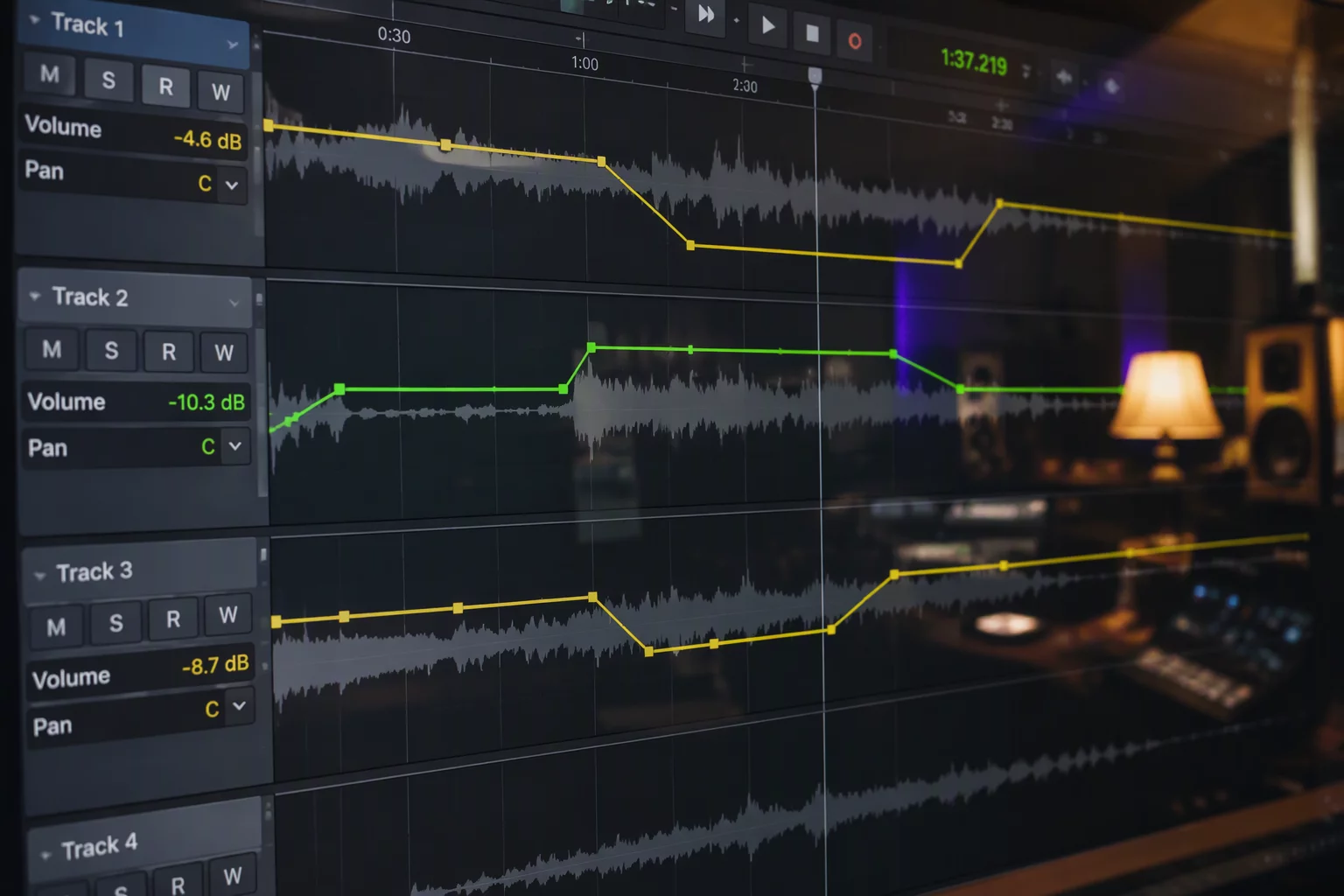Toggle the W button on Track 4
The height and width of the screenshot is (896, 1344).
pyautogui.click(x=232, y=875)
